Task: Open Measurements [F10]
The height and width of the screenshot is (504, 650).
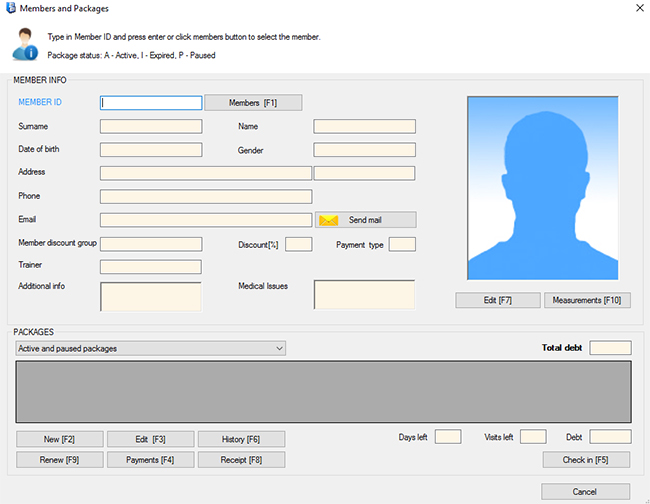Action: tap(587, 300)
